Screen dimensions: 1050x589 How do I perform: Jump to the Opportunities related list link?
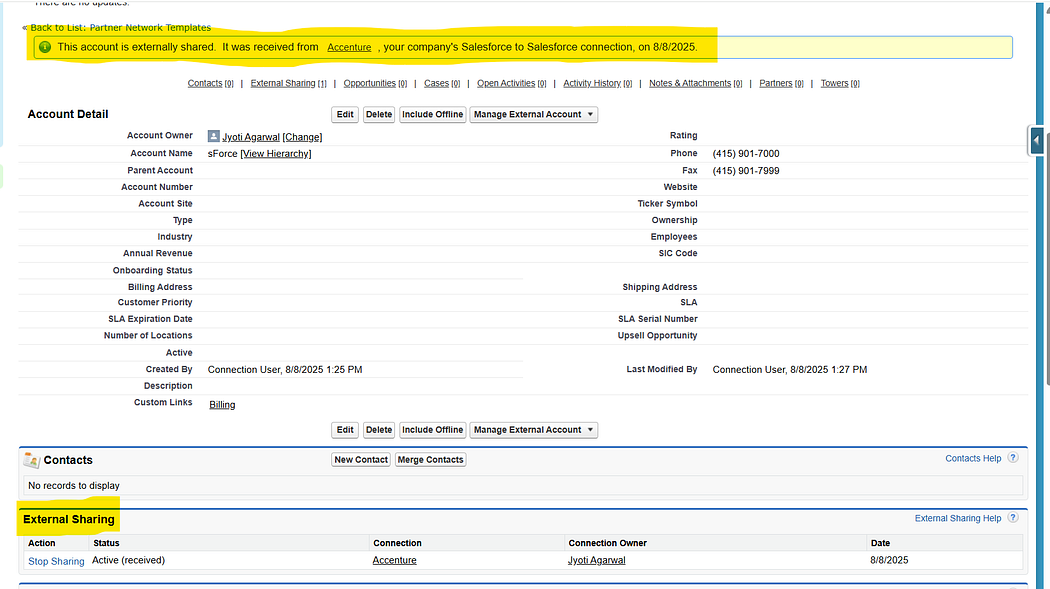pos(369,84)
